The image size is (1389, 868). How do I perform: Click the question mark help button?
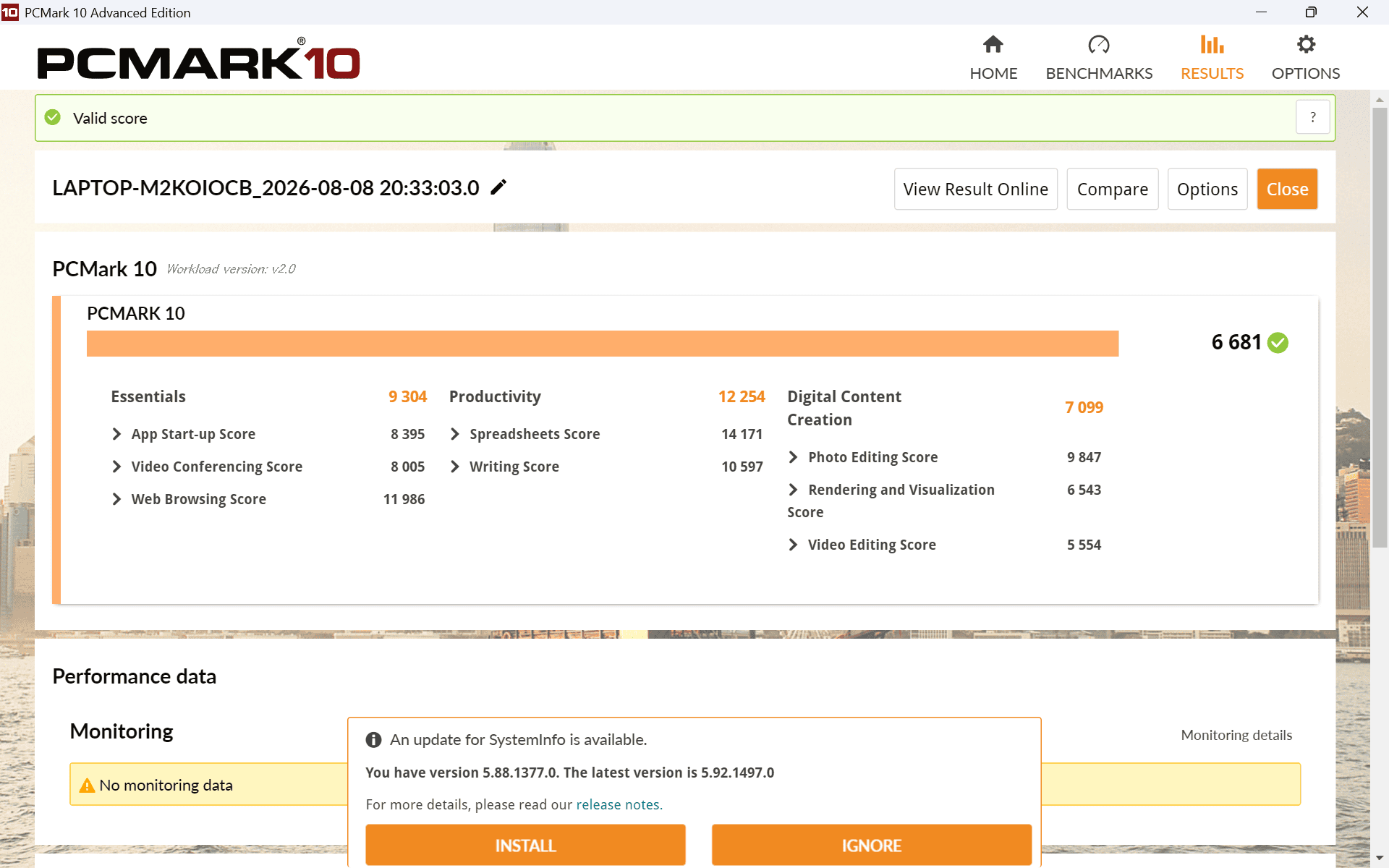coord(1312,117)
